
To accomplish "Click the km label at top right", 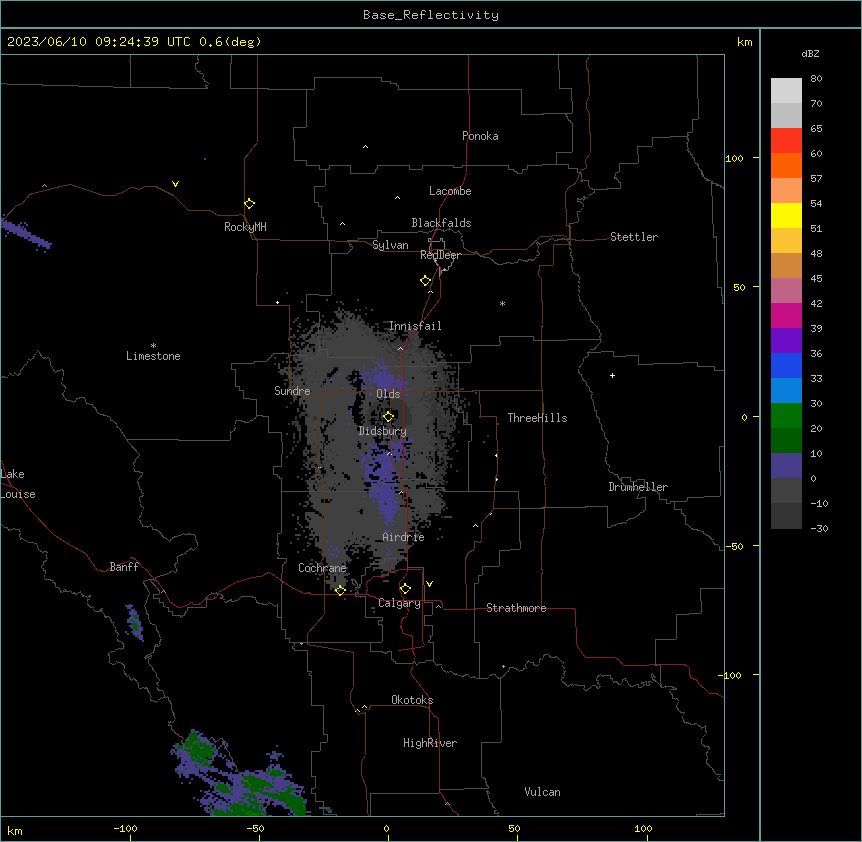I will [x=745, y=42].
